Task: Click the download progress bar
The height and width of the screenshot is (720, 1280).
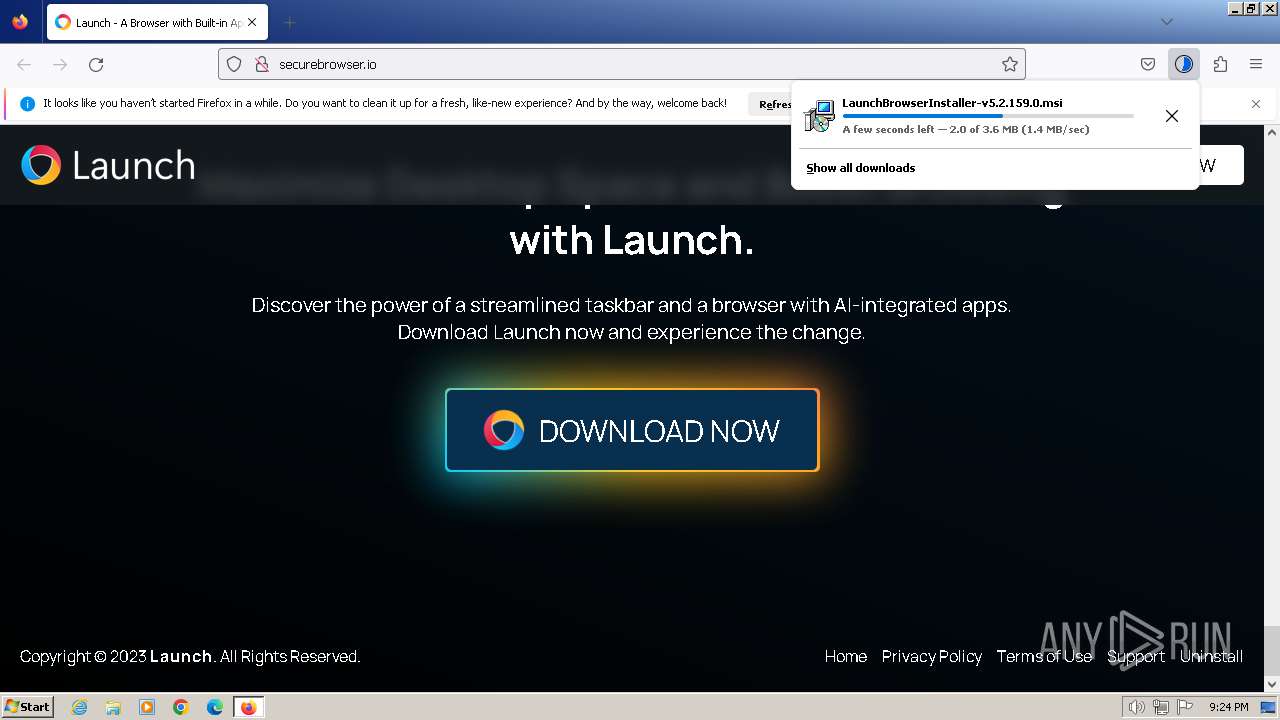Action: [x=988, y=116]
